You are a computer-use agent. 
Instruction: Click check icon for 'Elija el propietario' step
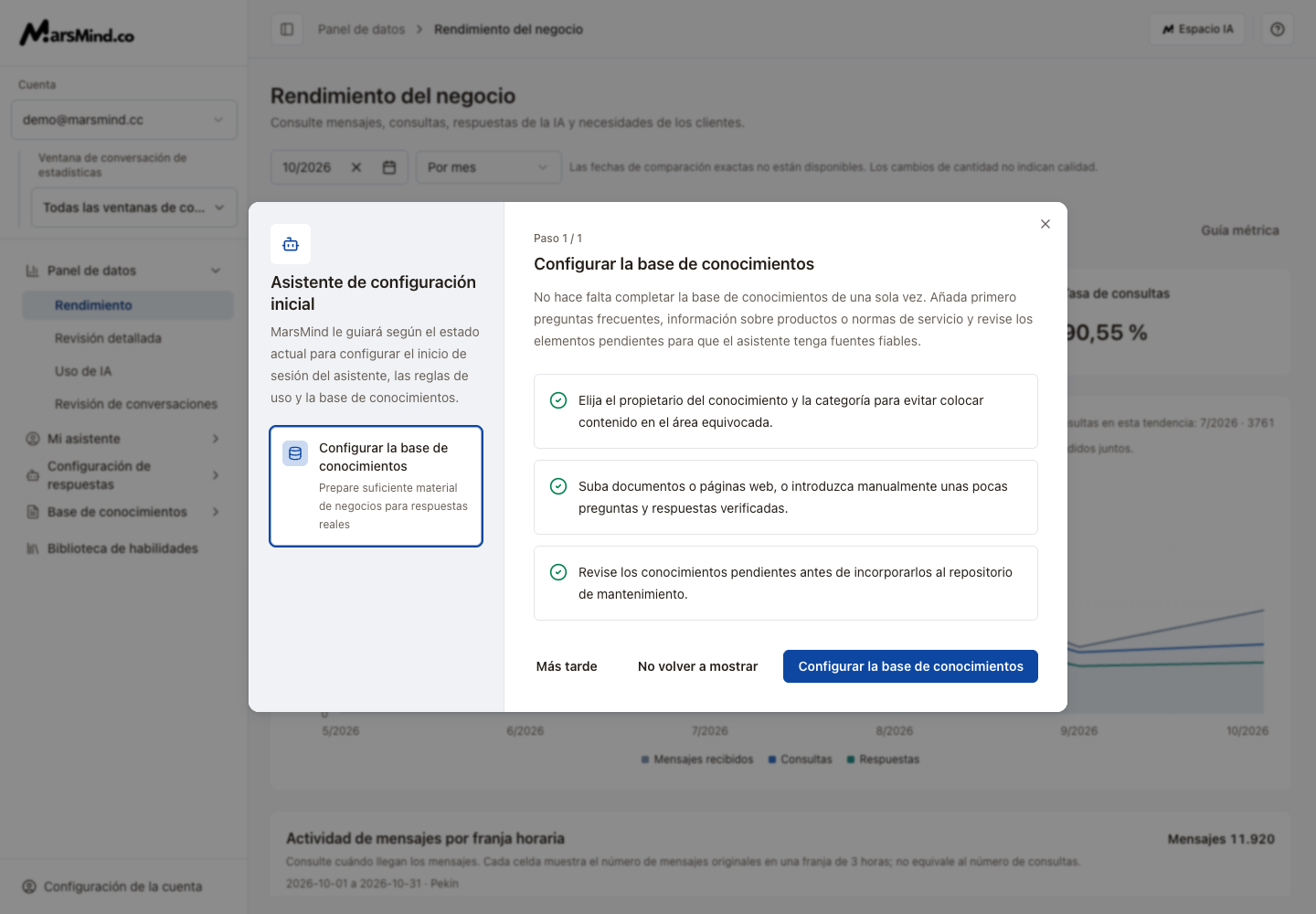click(x=558, y=400)
